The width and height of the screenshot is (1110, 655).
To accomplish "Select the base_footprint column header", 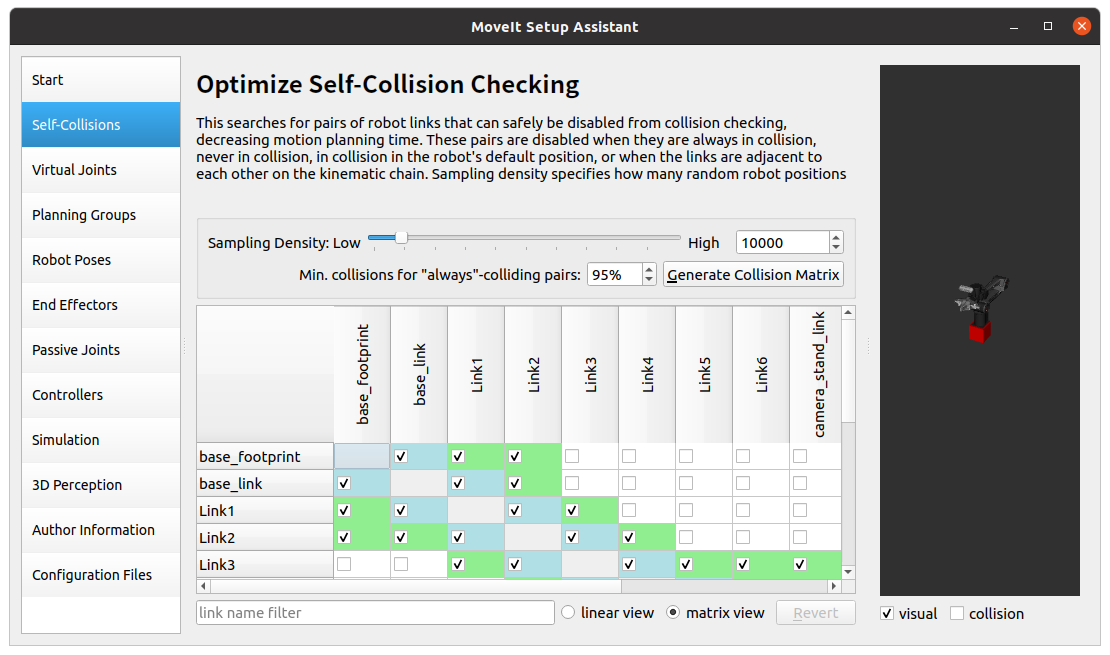I will tap(362, 375).
